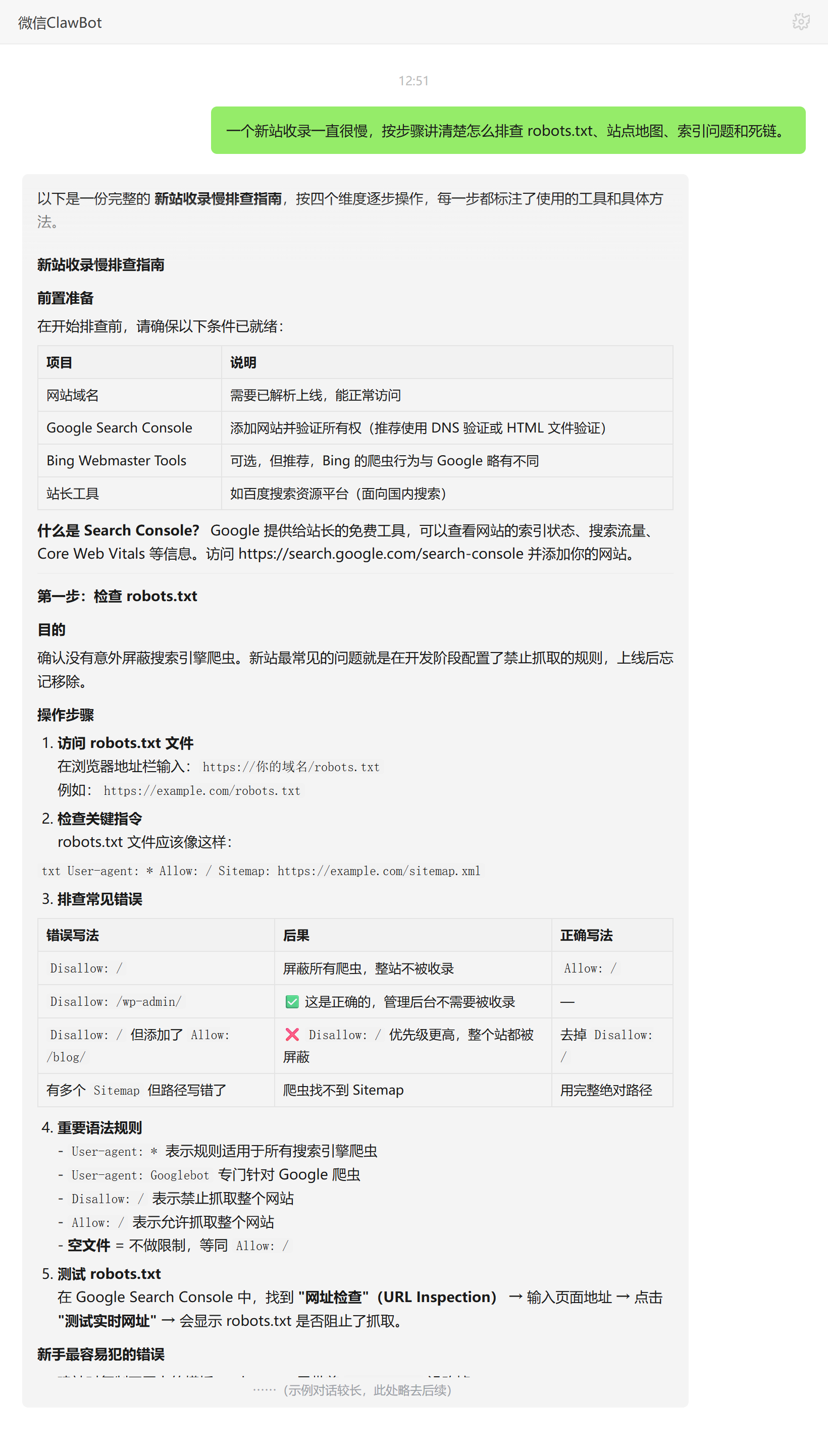Click the 正确写法 column header
This screenshot has height=1456, width=828.
point(612,935)
